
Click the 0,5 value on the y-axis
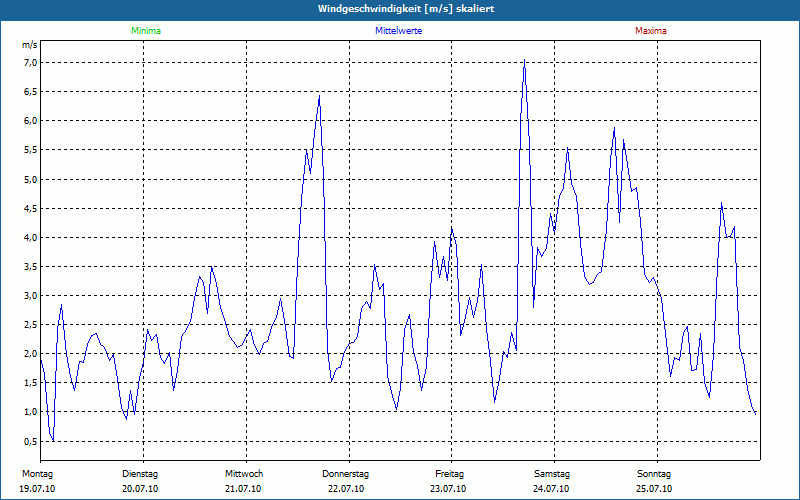coord(31,442)
